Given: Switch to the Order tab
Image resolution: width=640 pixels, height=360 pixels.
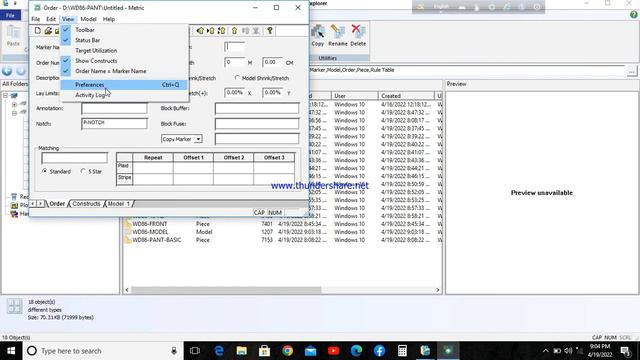Looking at the screenshot, I should [x=57, y=204].
